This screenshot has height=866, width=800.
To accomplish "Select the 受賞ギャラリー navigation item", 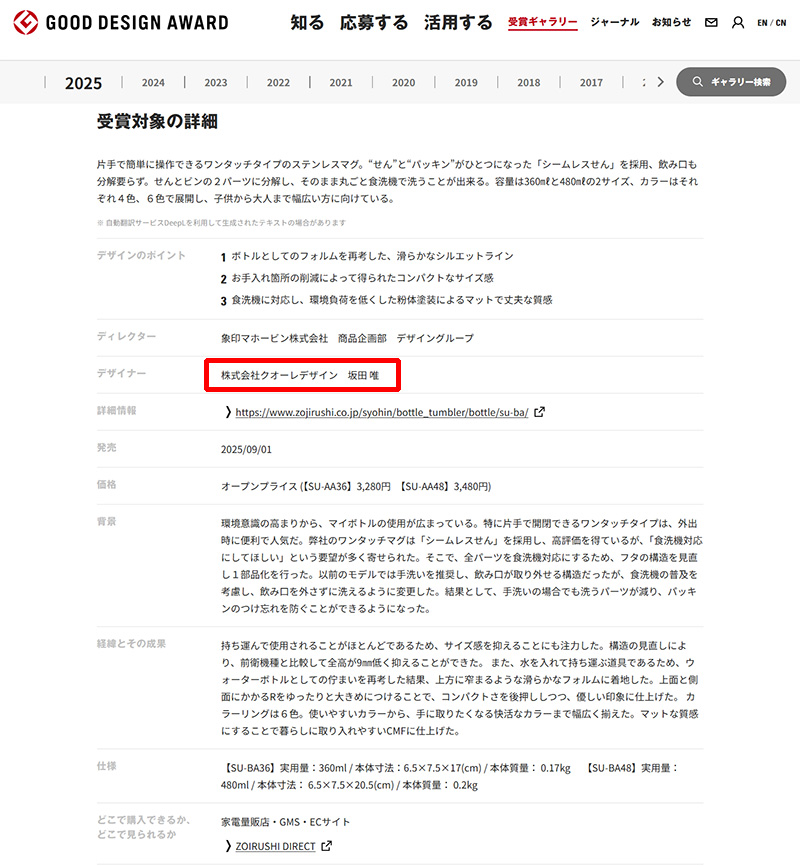I will click(x=542, y=22).
